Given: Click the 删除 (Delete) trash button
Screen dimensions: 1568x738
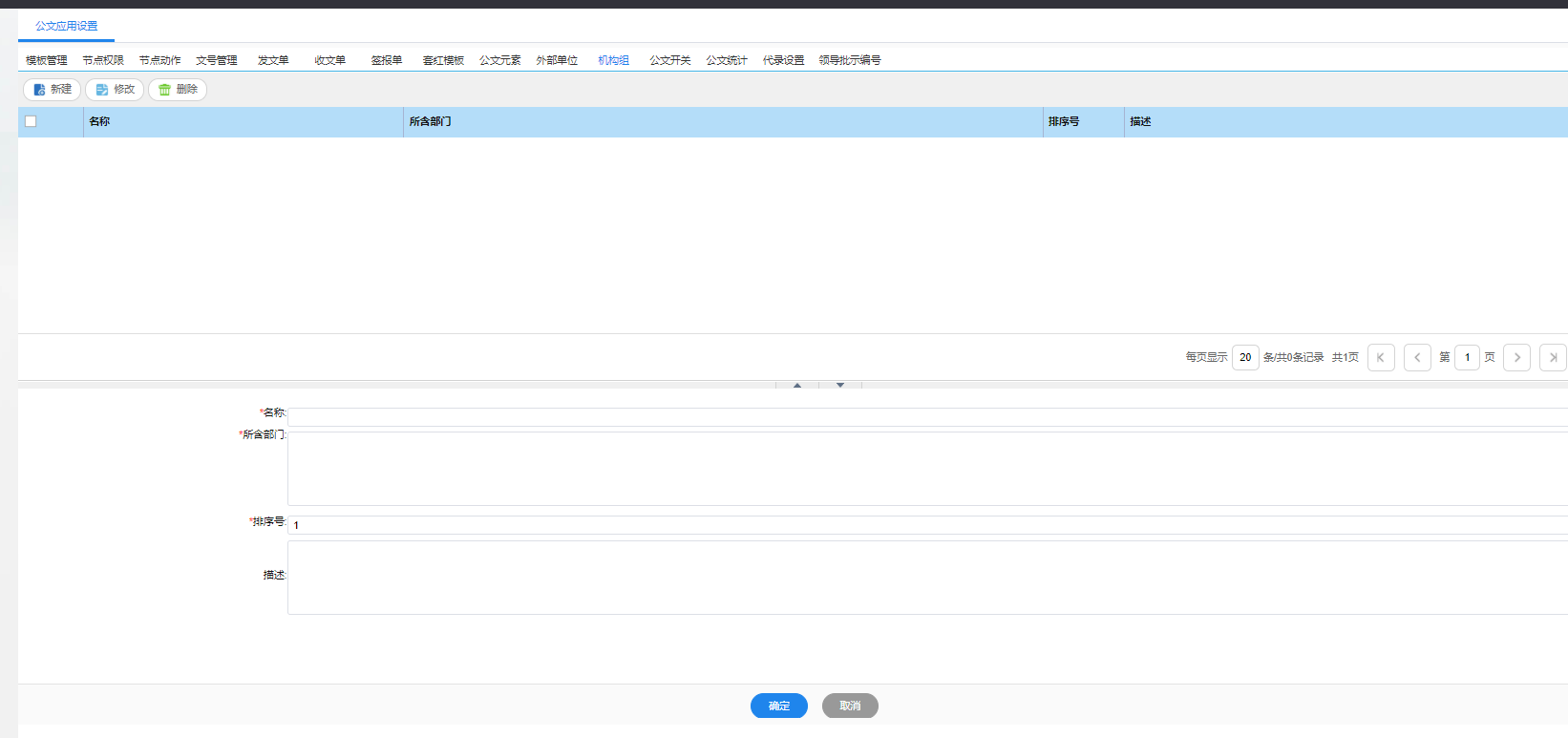Looking at the screenshot, I should tap(178, 90).
